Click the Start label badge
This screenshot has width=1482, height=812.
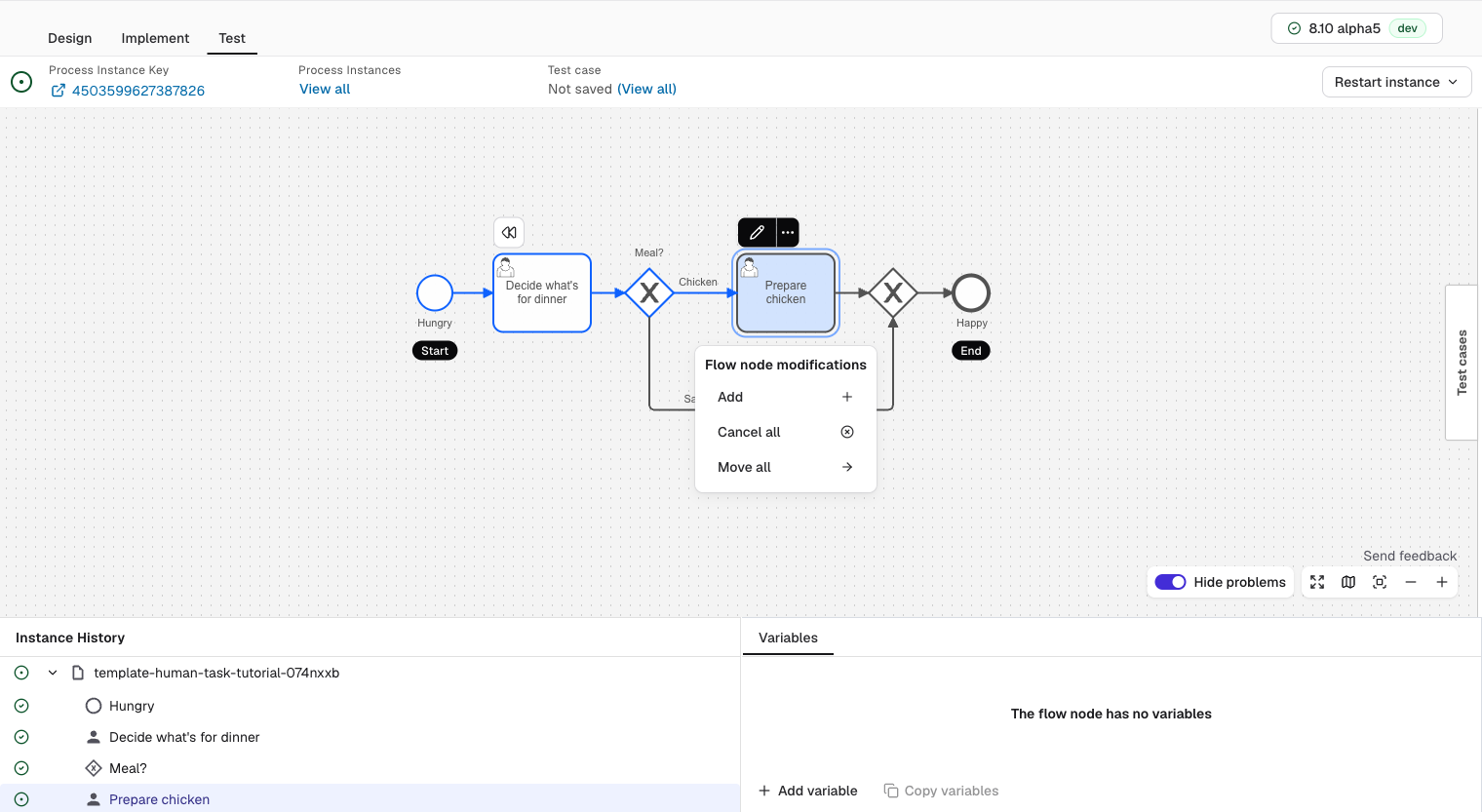435,351
